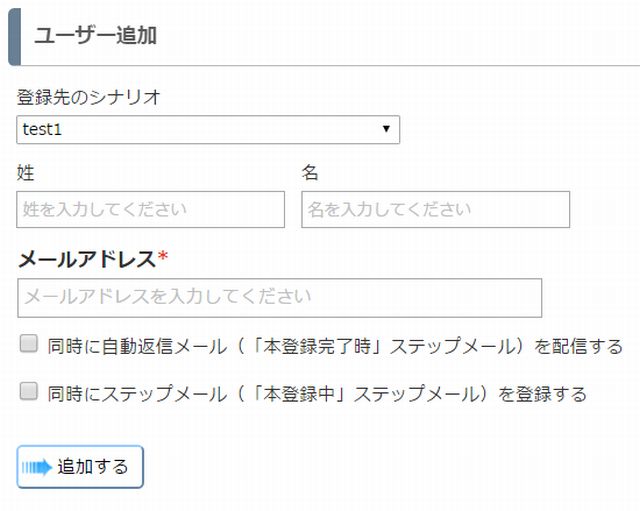Click into the メールアドレス input field
The image size is (640, 511).
(x=280, y=298)
